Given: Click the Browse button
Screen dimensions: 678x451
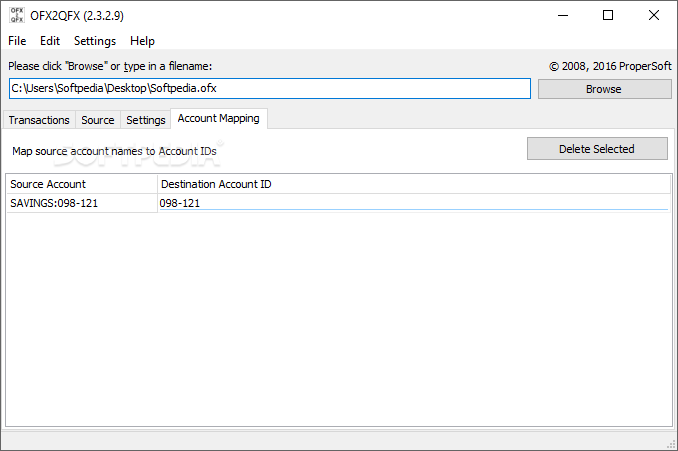Looking at the screenshot, I should point(604,89).
